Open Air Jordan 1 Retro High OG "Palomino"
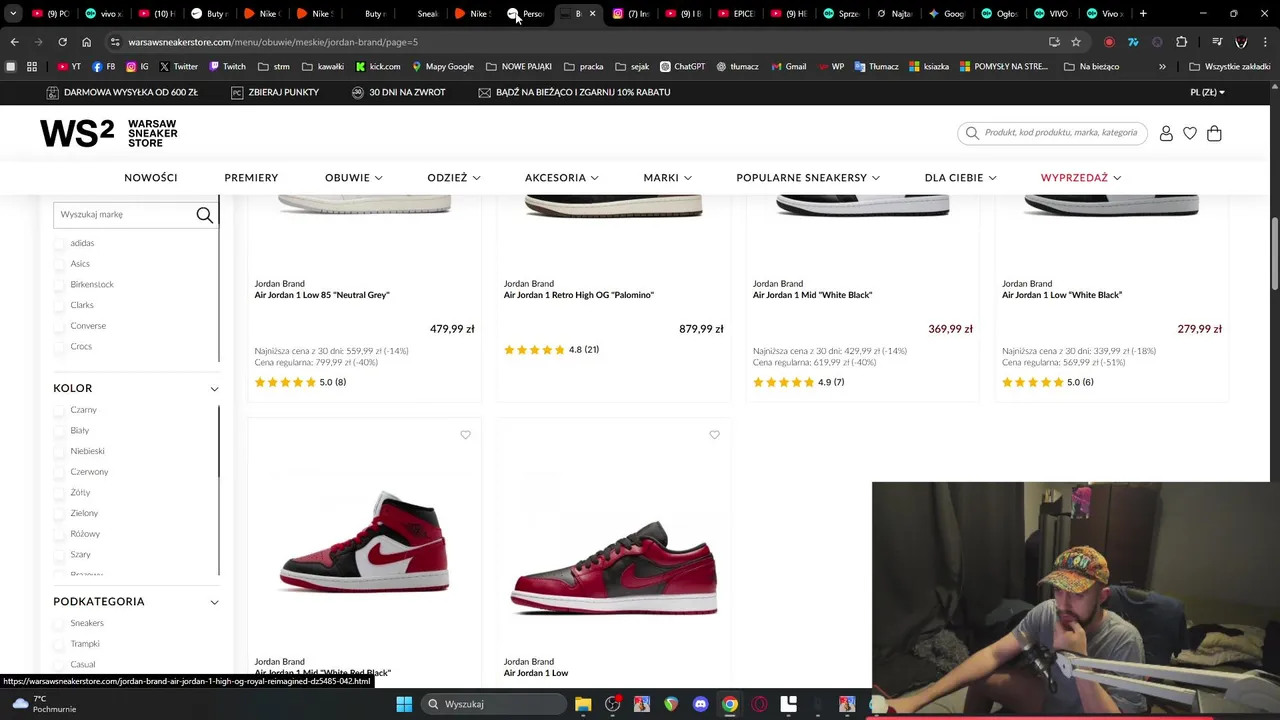The image size is (1280, 720). click(x=579, y=295)
